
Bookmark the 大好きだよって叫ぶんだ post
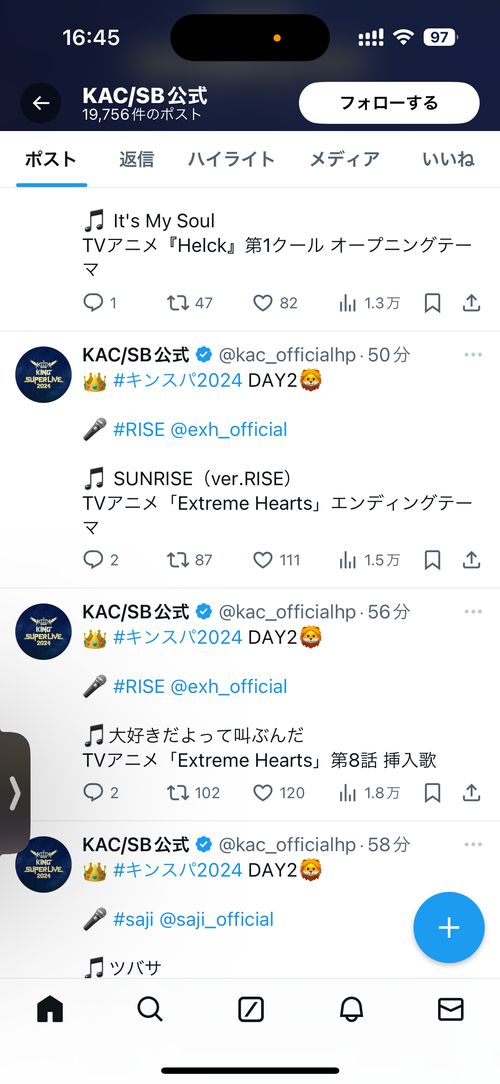tap(432, 792)
